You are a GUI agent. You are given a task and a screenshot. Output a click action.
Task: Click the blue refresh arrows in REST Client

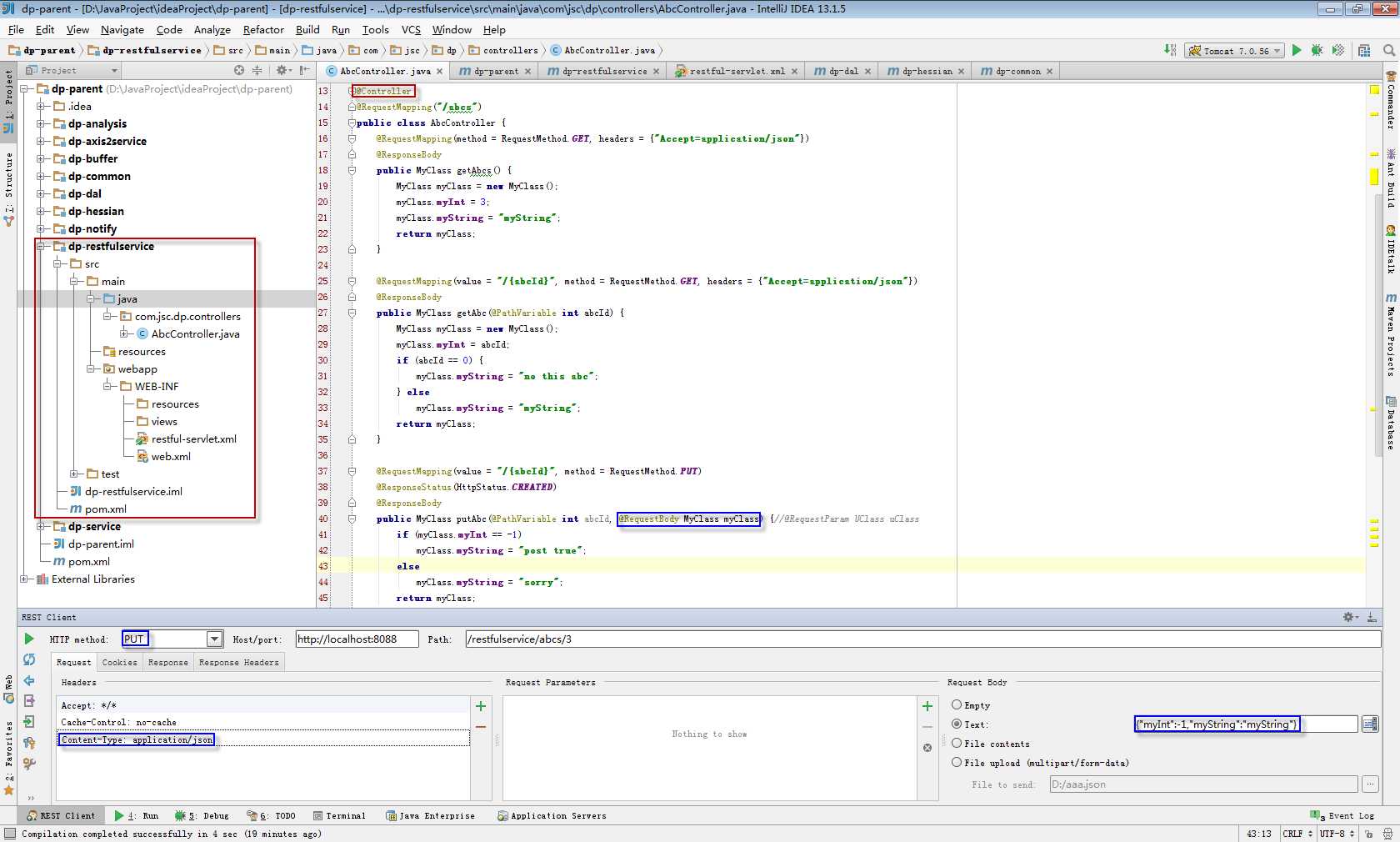(29, 659)
